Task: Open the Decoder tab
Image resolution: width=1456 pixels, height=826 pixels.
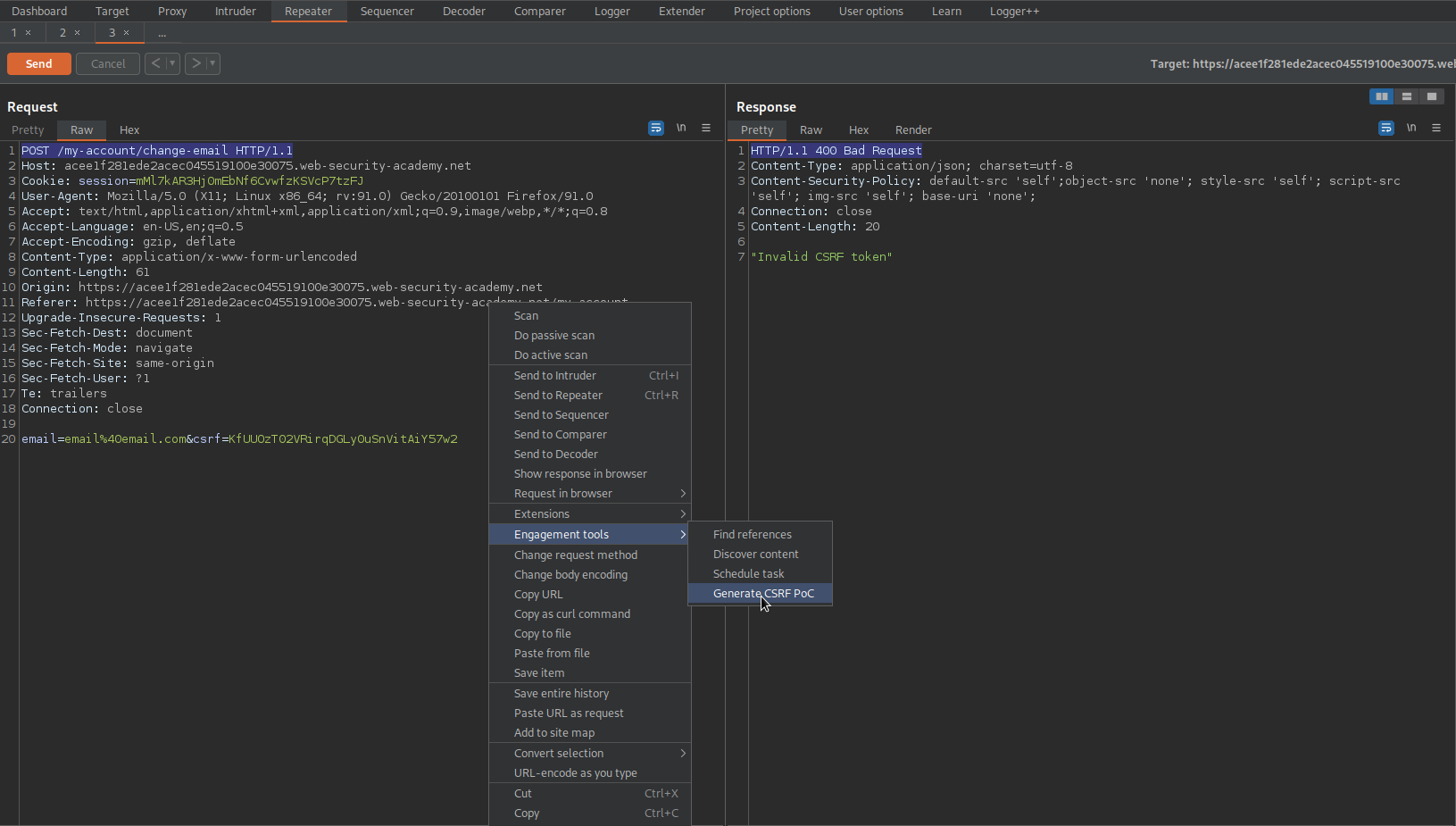Action: point(464,12)
